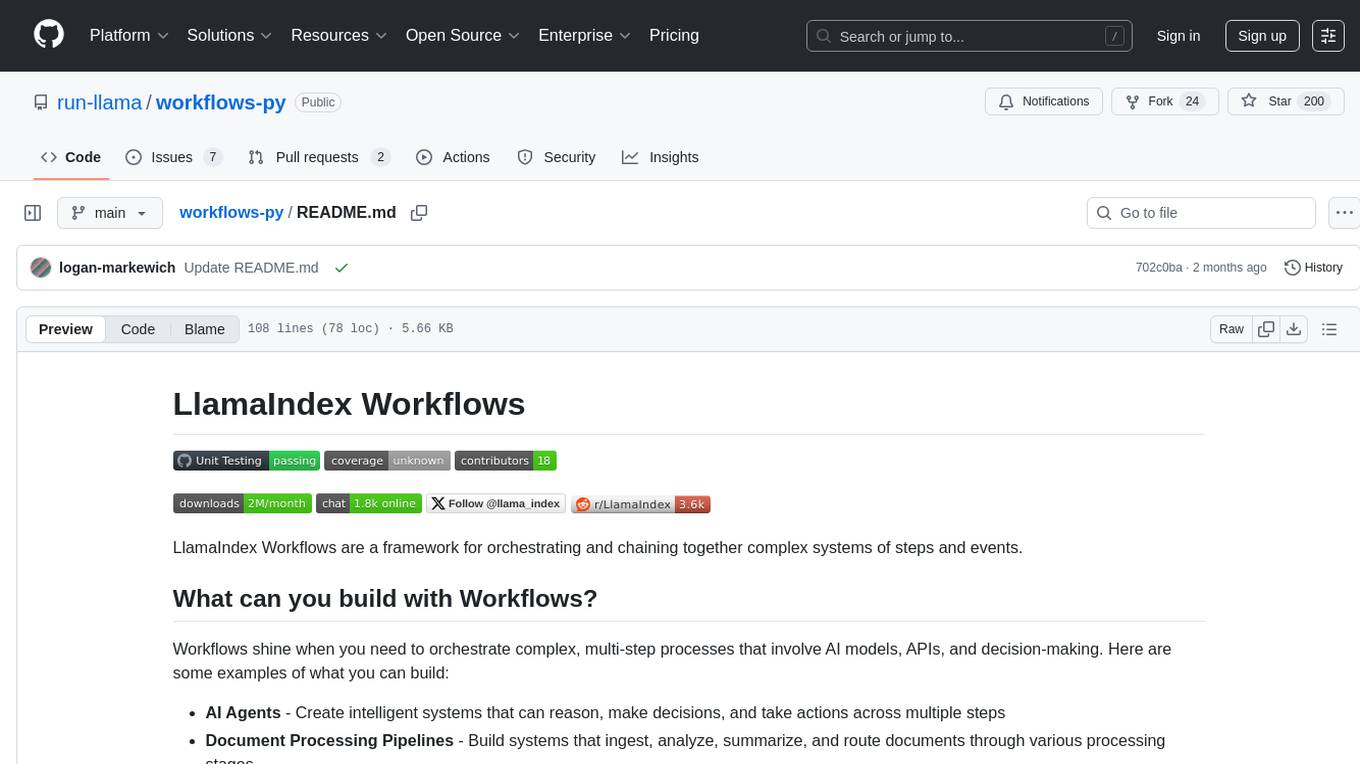This screenshot has width=1360, height=764.
Task: View the file History
Action: (1313, 268)
